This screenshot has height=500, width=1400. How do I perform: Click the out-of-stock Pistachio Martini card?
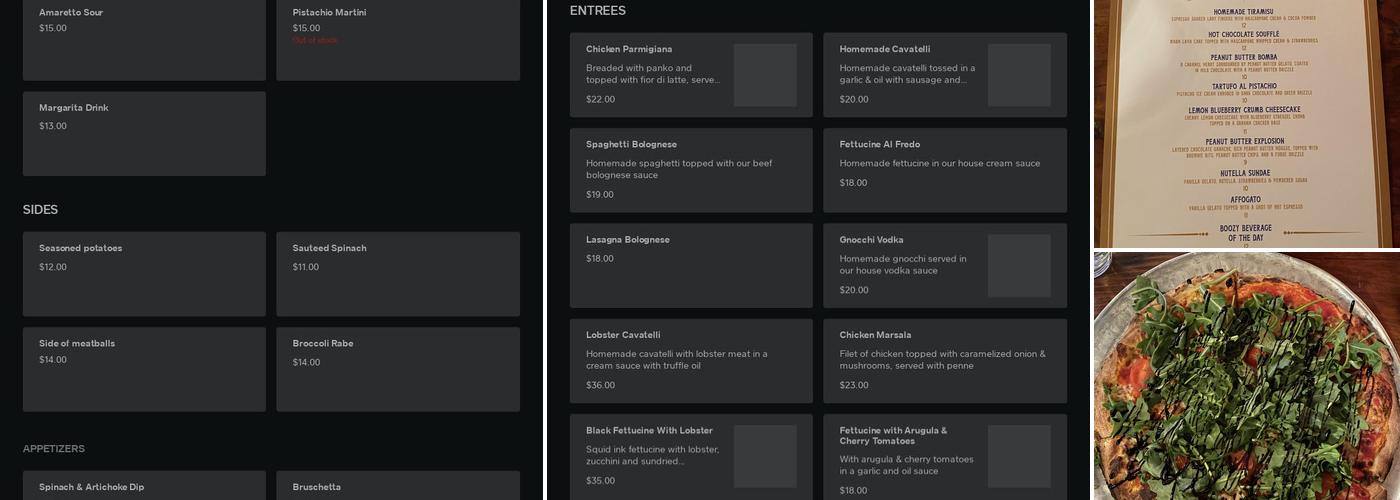(x=397, y=40)
